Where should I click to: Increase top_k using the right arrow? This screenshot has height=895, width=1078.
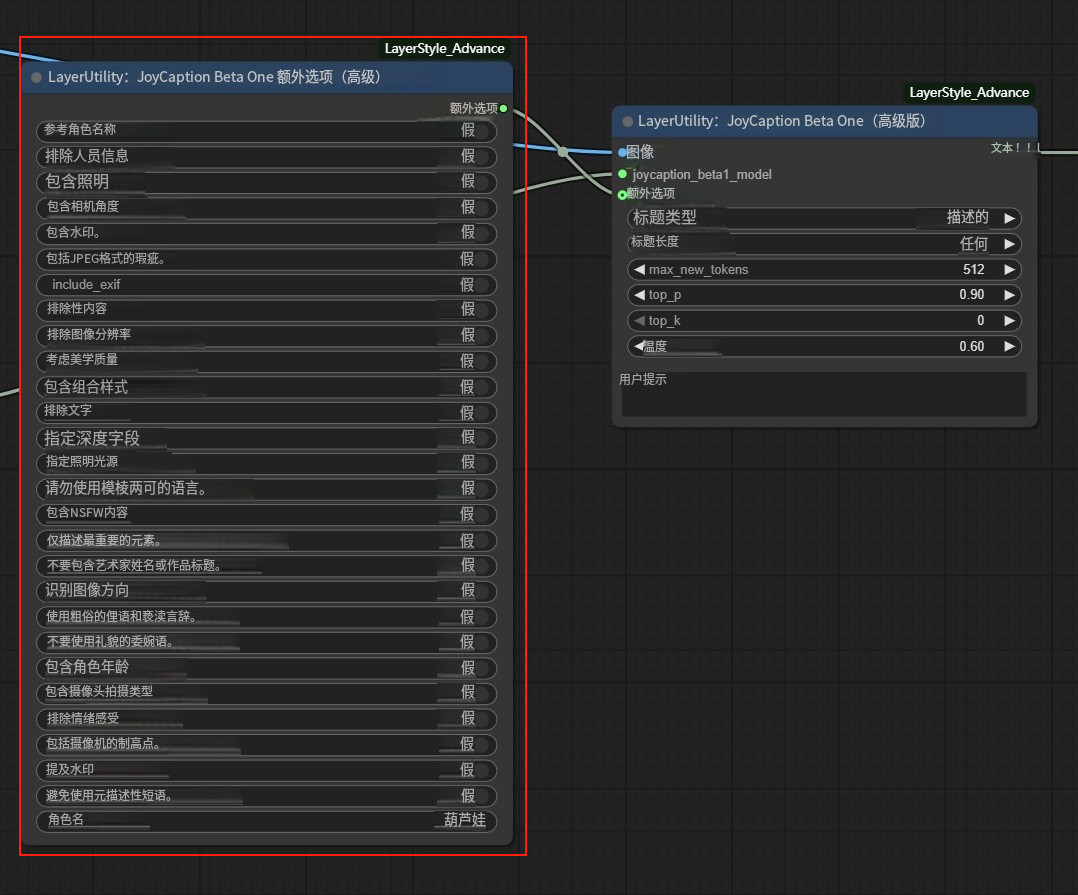[1009, 320]
